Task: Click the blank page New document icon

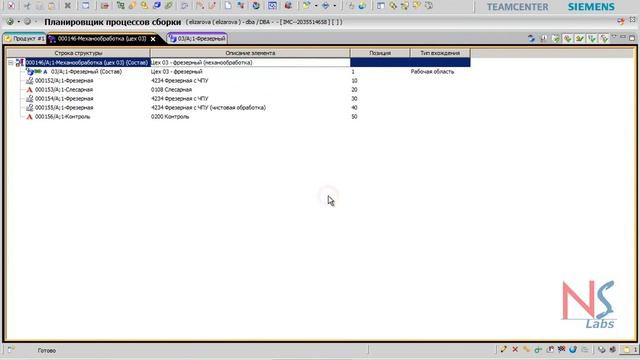Action: click(228, 6)
